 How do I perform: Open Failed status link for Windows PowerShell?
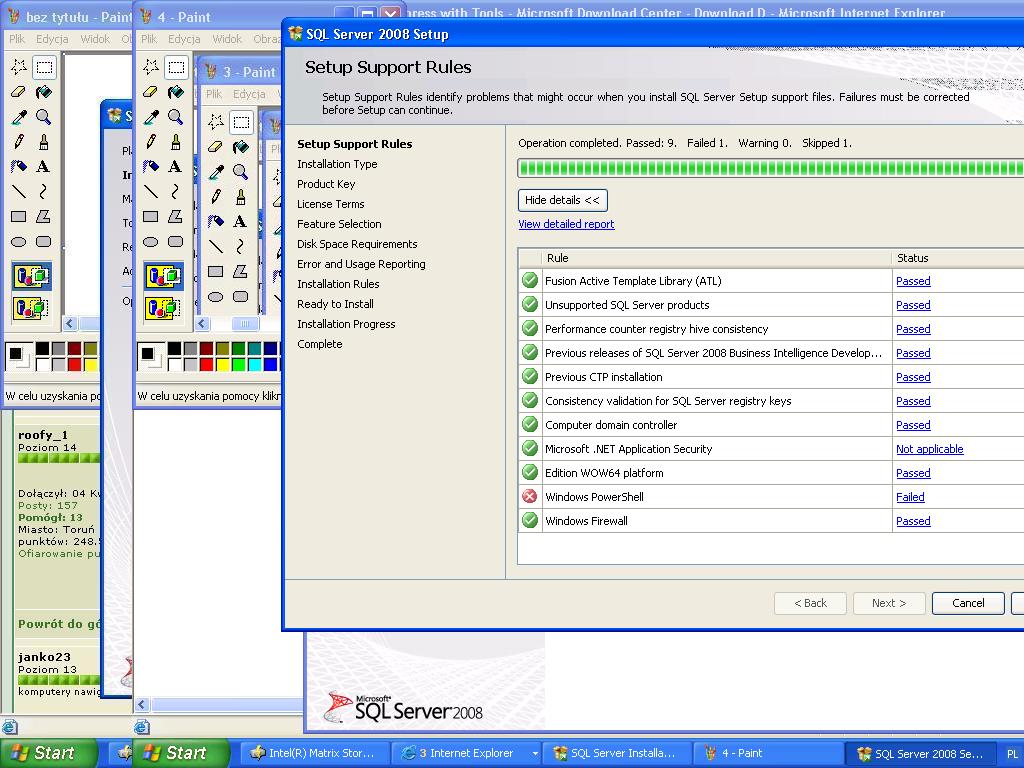pyautogui.click(x=910, y=497)
